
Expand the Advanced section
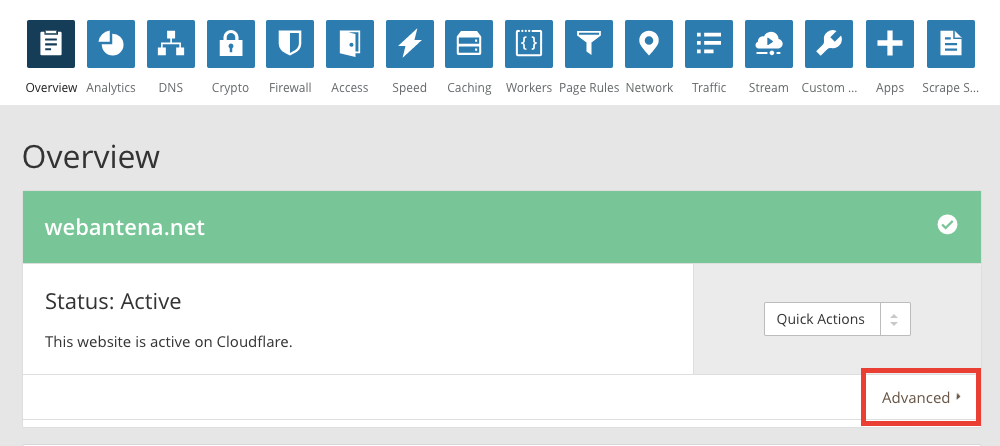point(921,398)
